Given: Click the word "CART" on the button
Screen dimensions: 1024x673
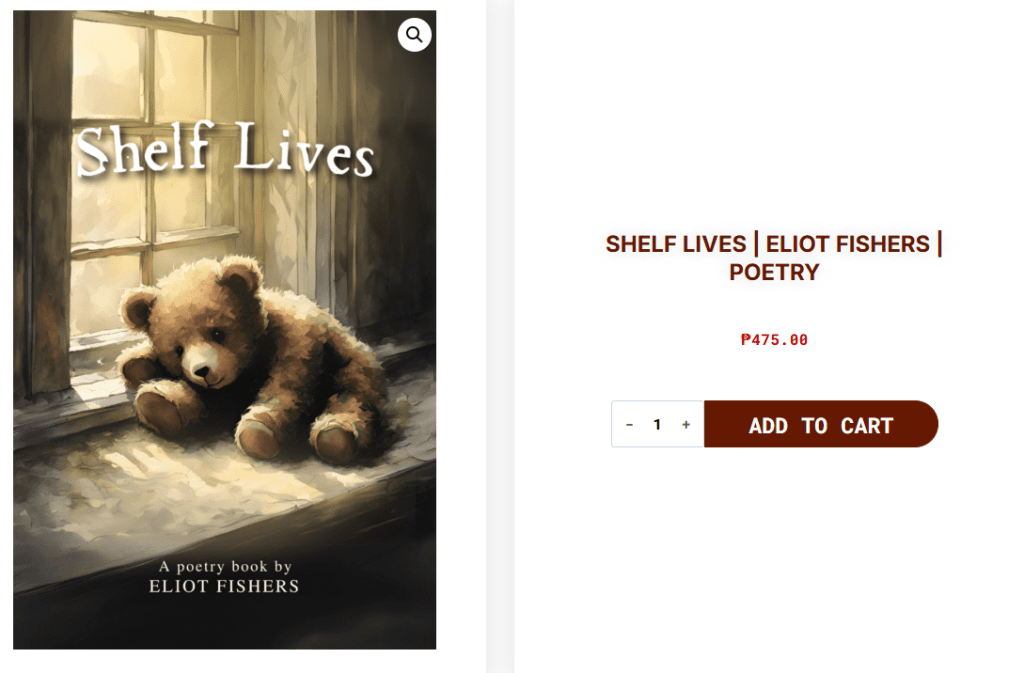Looking at the screenshot, I should pyautogui.click(x=866, y=426).
